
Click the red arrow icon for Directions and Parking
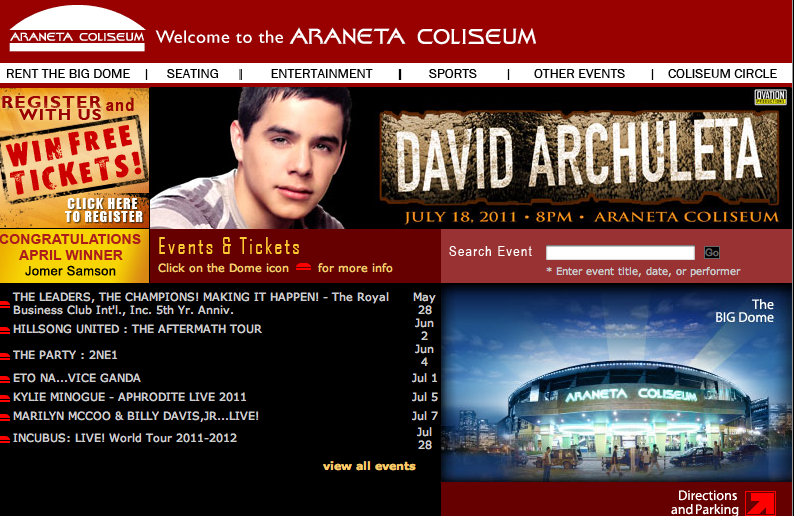760,503
